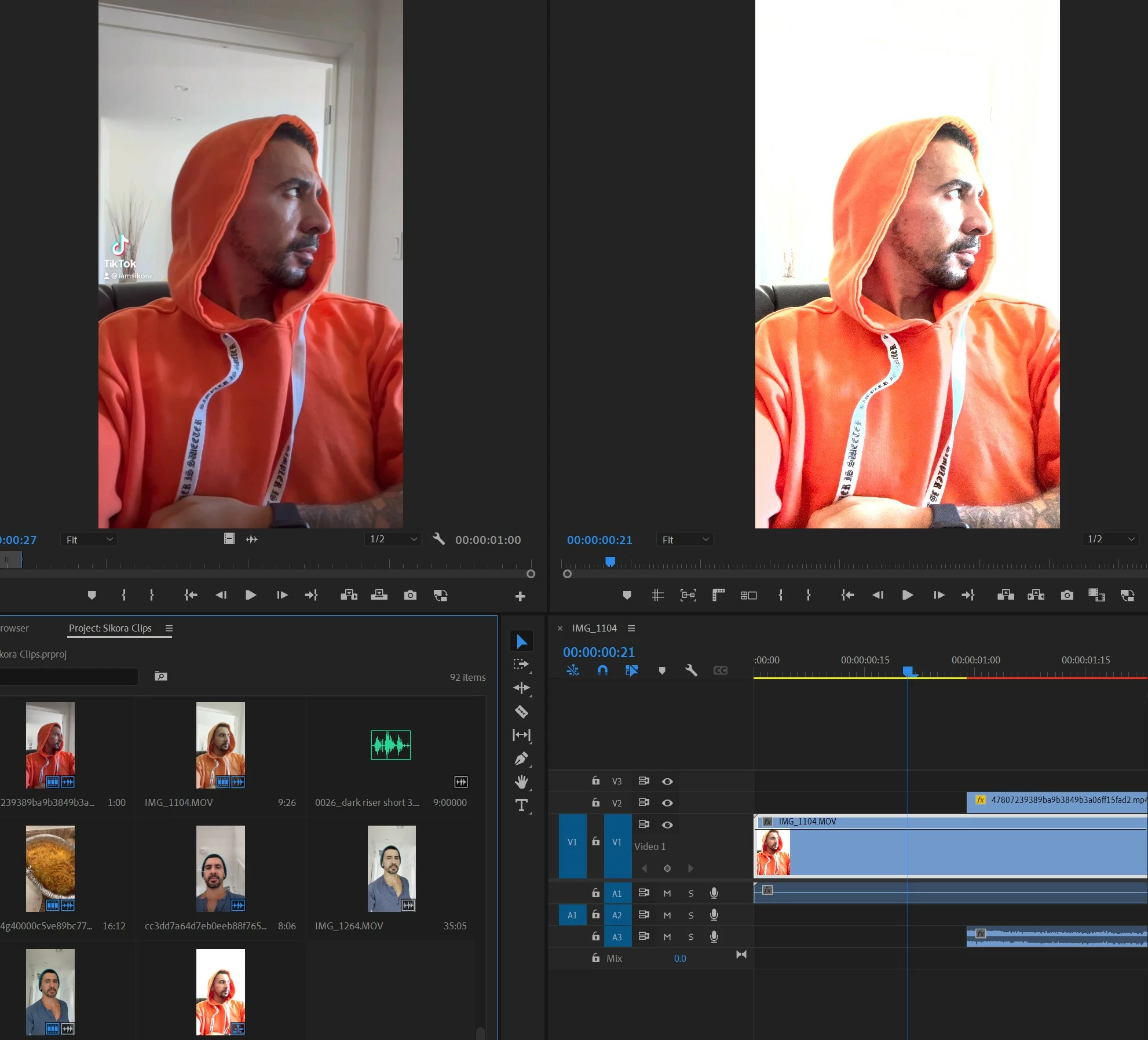Select the IMG_1264.MOV thumbnail

[x=392, y=869]
